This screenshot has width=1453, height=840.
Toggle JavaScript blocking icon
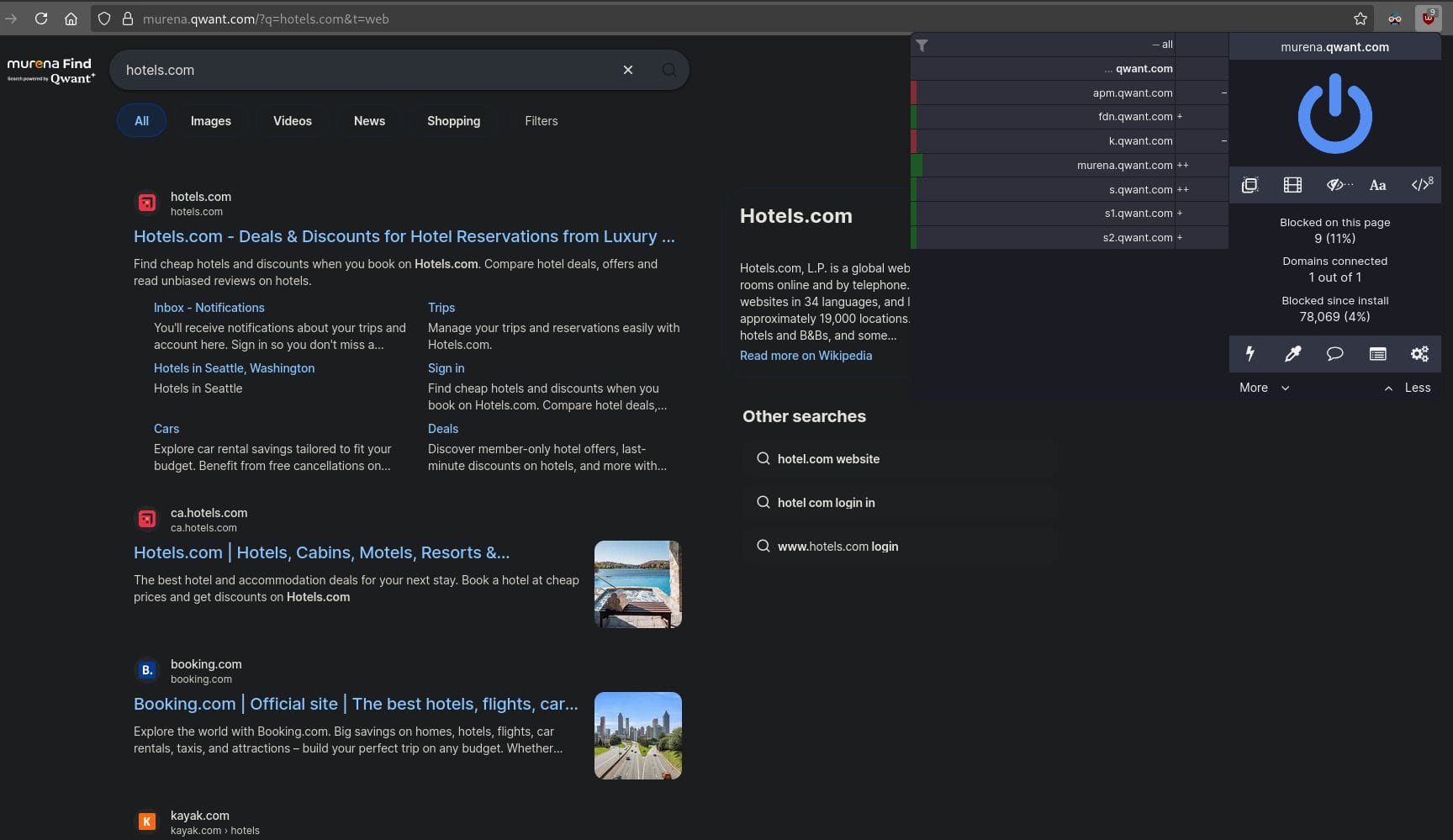click(x=1420, y=185)
